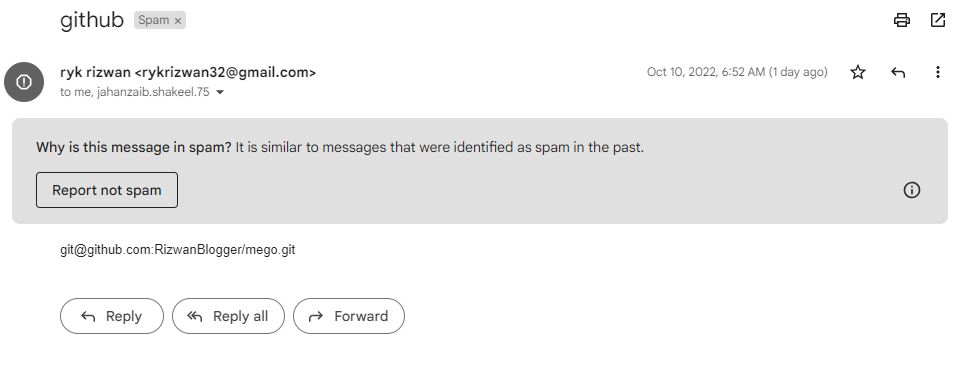
Task: Click the Reply button below the message
Action: coord(111,316)
